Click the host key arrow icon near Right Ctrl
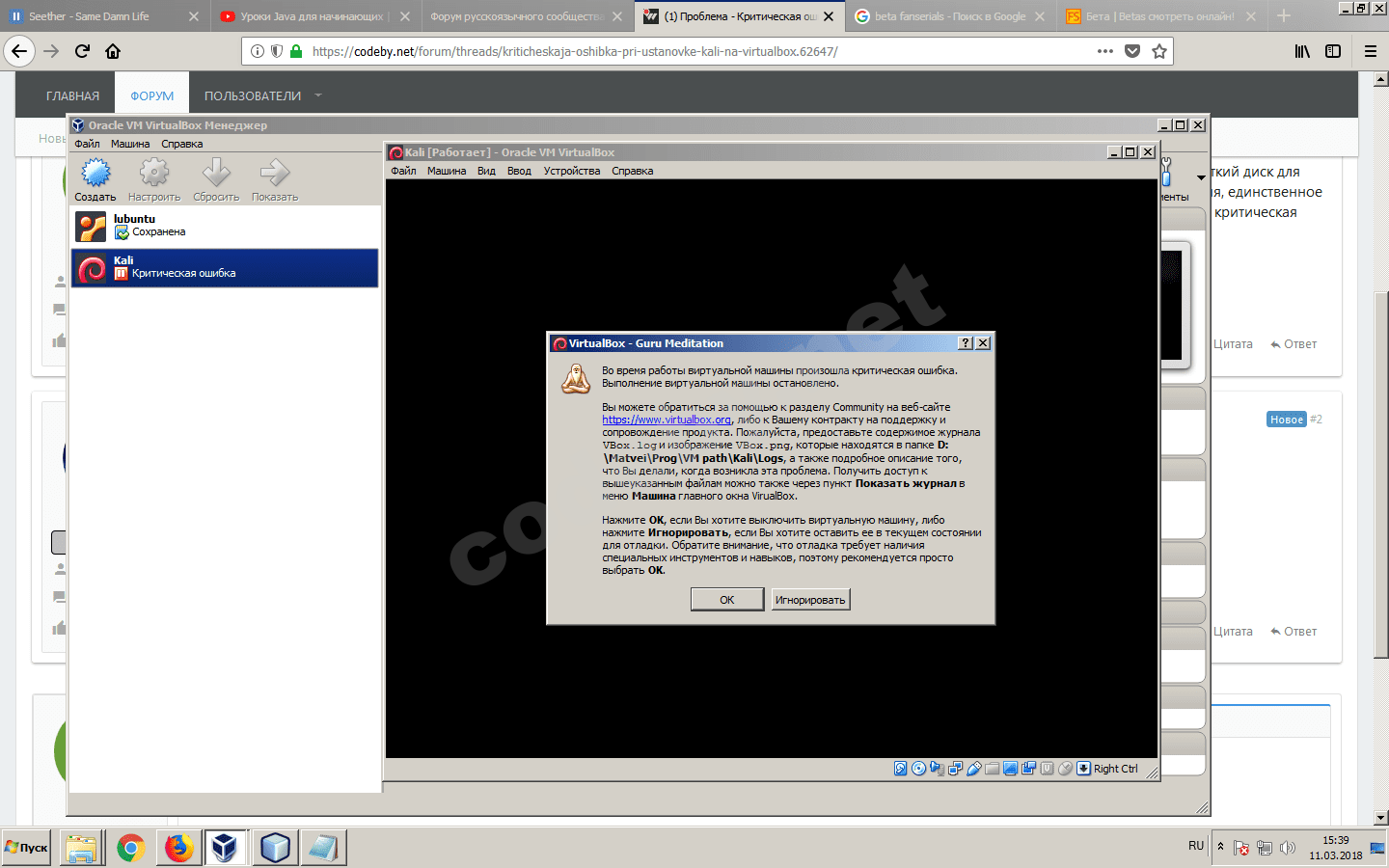This screenshot has height=868, width=1389. (1083, 769)
